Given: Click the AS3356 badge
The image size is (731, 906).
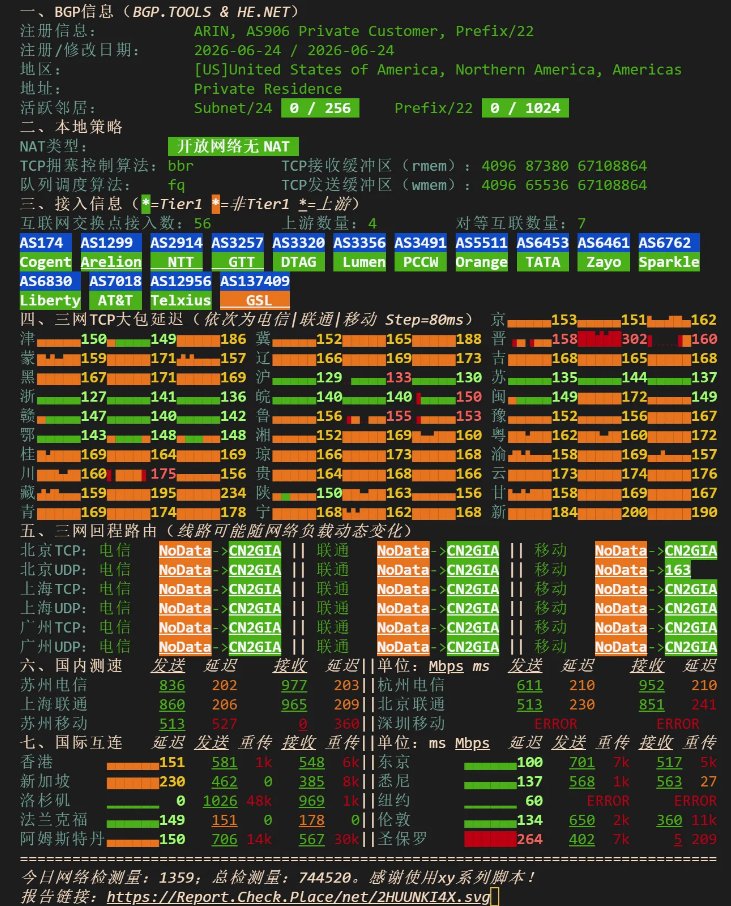Looking at the screenshot, I should [x=359, y=243].
